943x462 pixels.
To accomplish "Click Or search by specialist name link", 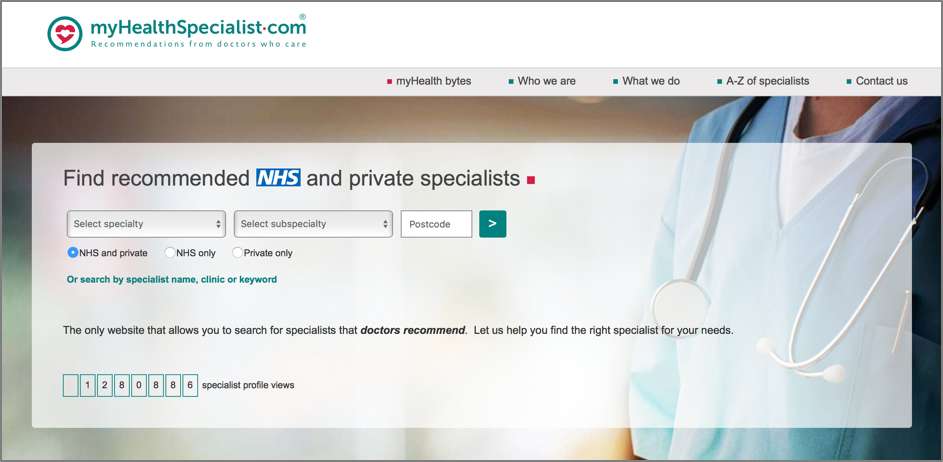I will 172,279.
